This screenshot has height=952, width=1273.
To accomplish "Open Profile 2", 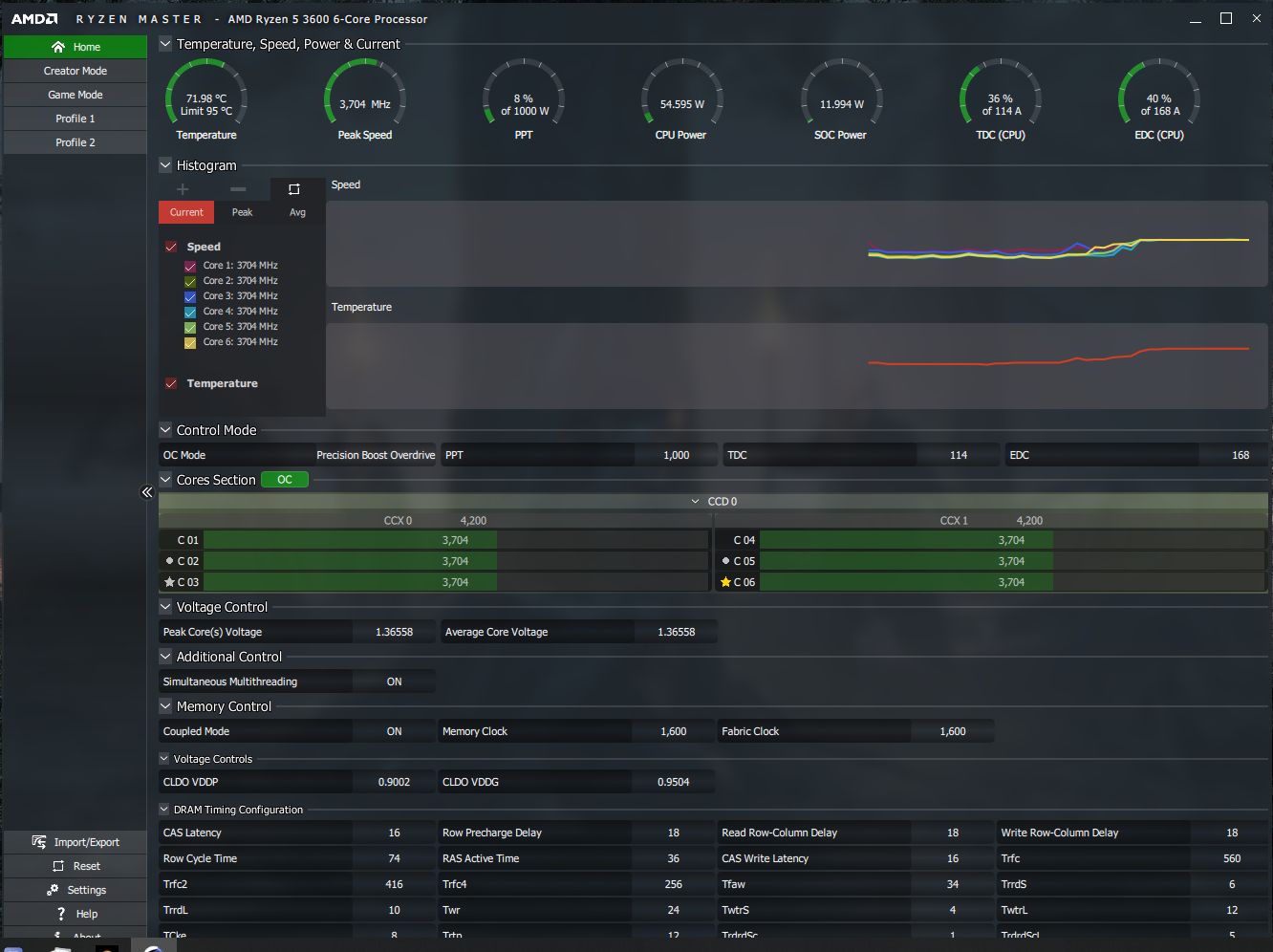I will point(76,142).
